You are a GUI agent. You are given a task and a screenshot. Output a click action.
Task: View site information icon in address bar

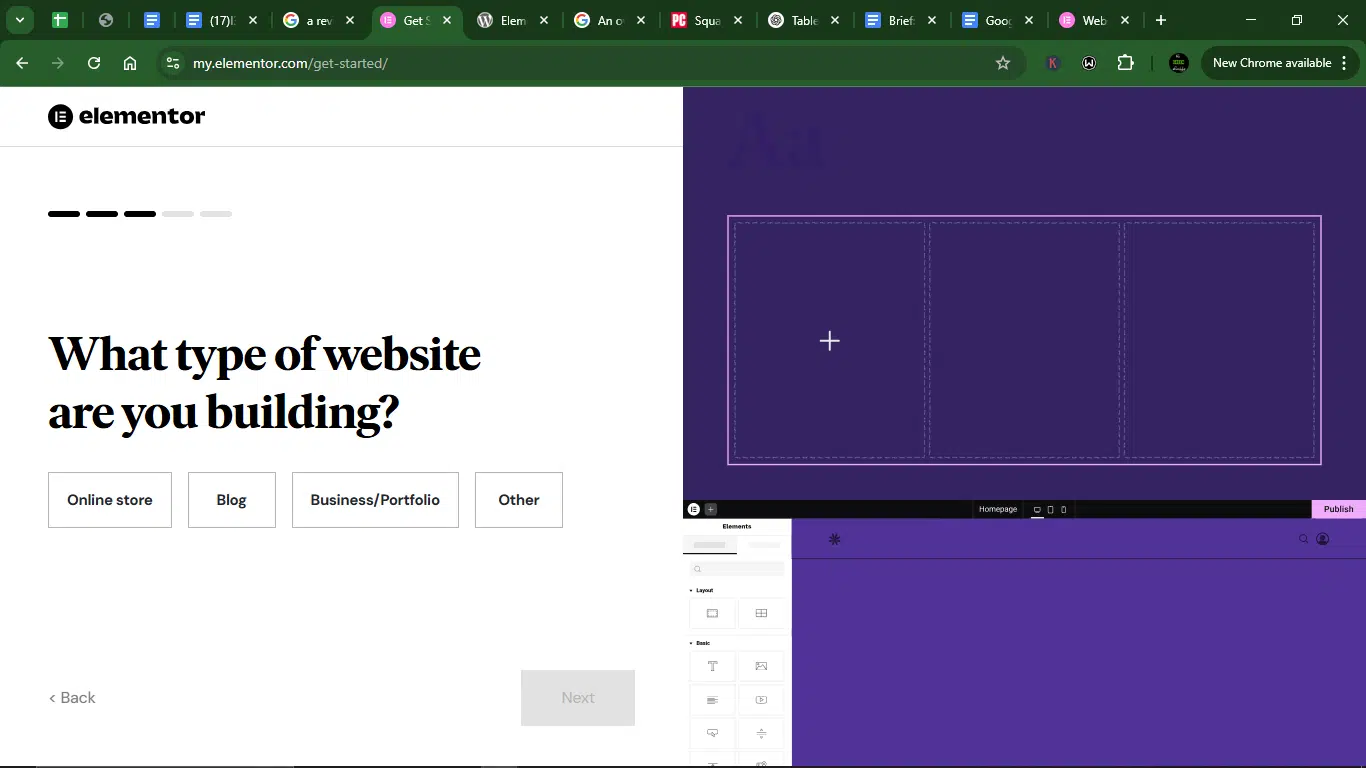pos(173,63)
